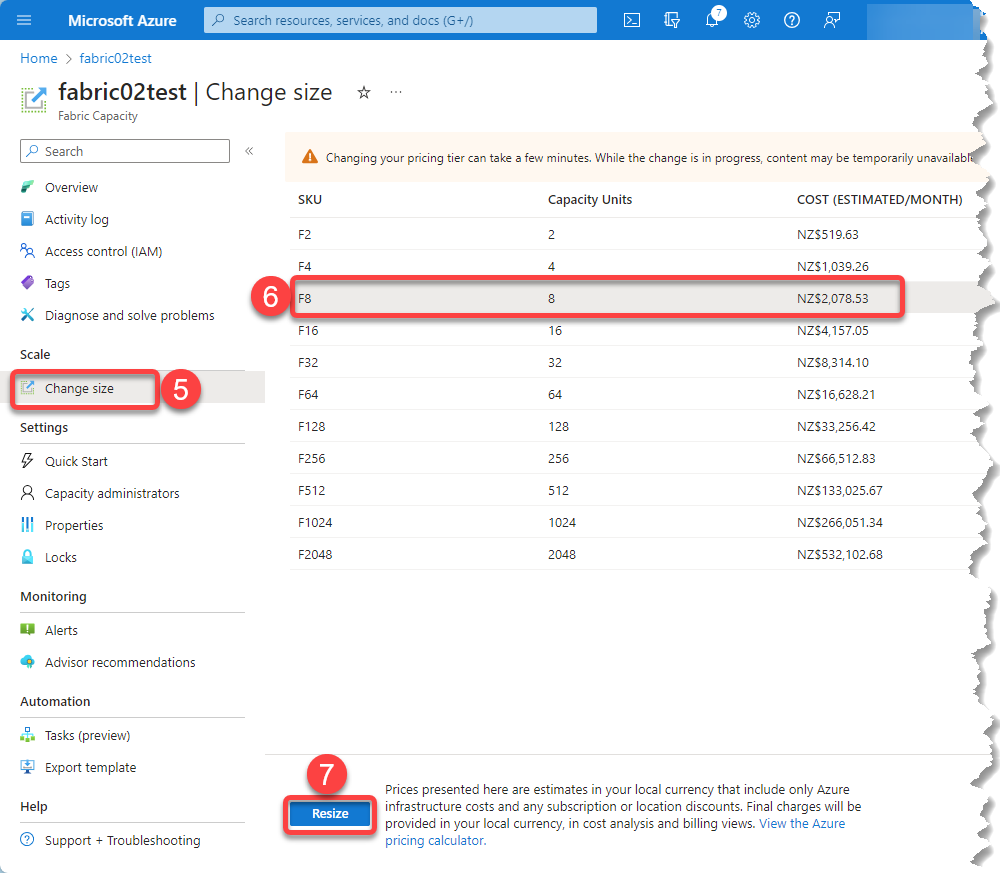
Task: Select the F2 SKU row
Action: point(633,234)
